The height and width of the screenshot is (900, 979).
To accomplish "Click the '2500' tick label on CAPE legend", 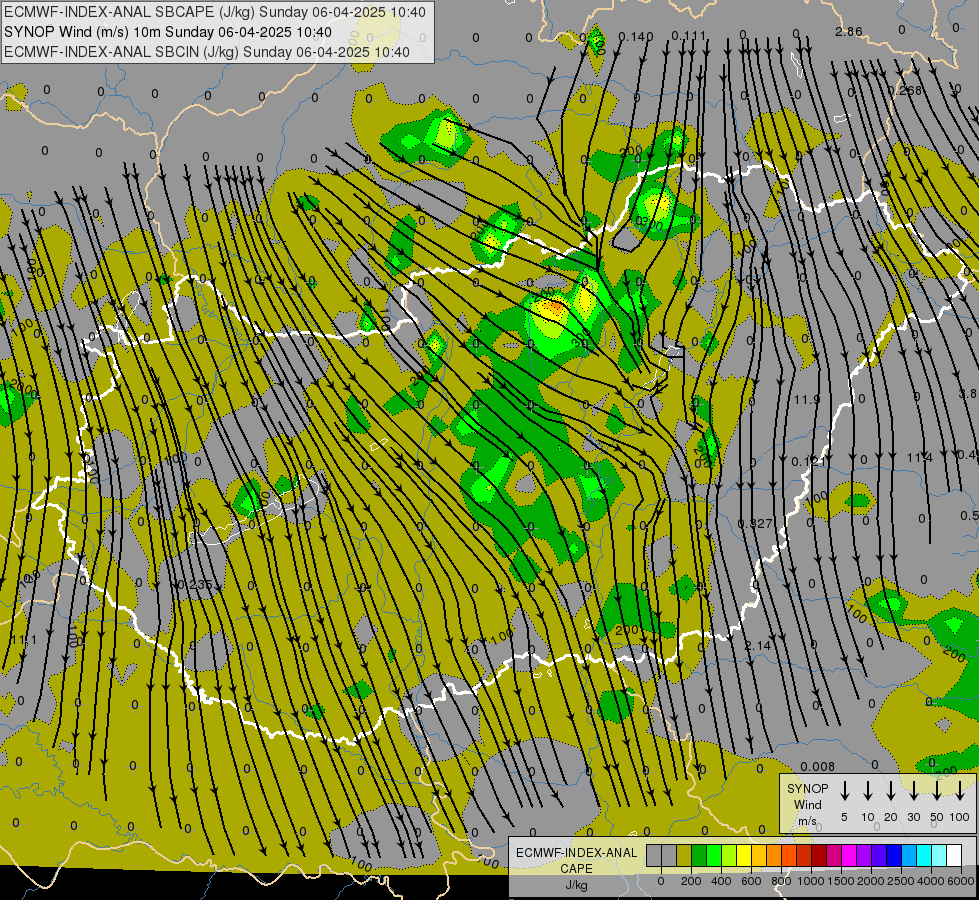I will tap(901, 881).
